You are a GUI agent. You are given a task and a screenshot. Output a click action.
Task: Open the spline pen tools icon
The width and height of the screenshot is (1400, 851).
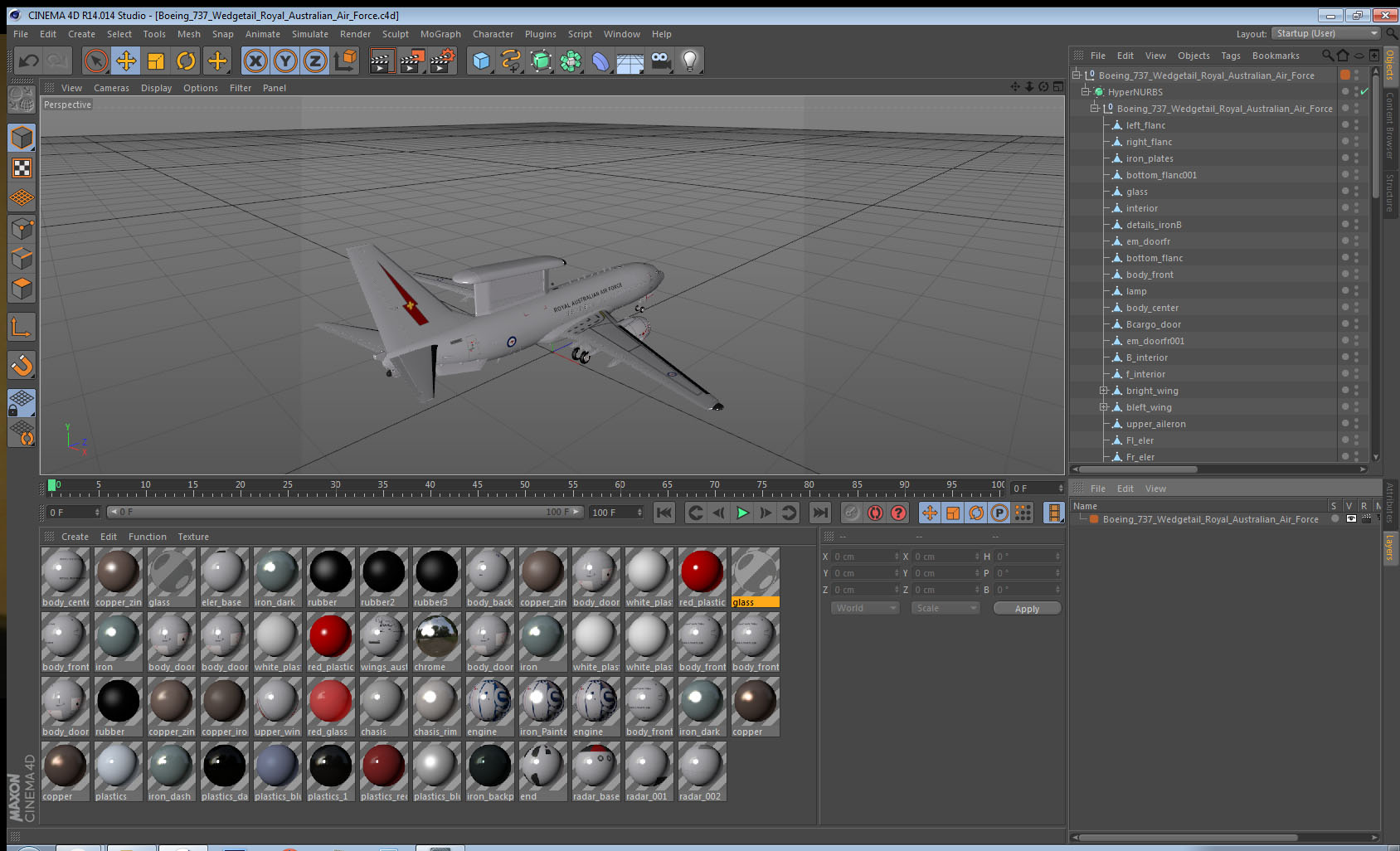[511, 61]
